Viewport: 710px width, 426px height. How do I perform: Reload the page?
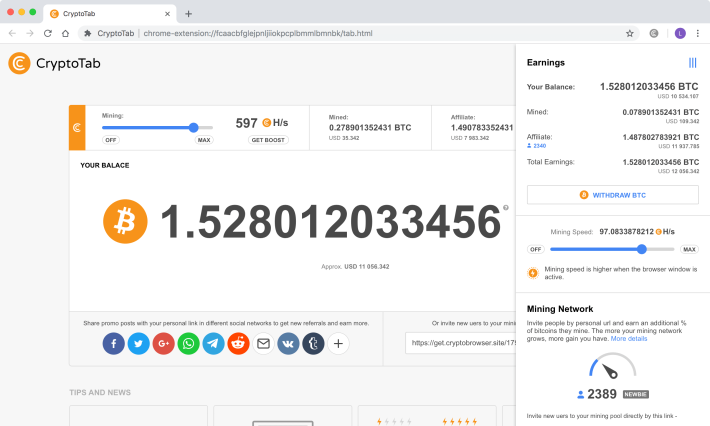48,33
